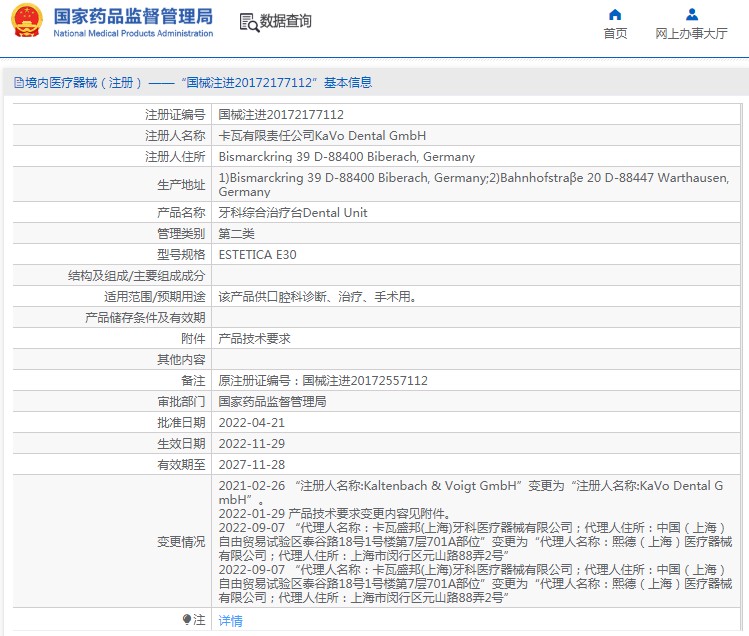This screenshot has height=636, width=749.
Task: Click the 其他内容 row label
Action: (x=181, y=360)
